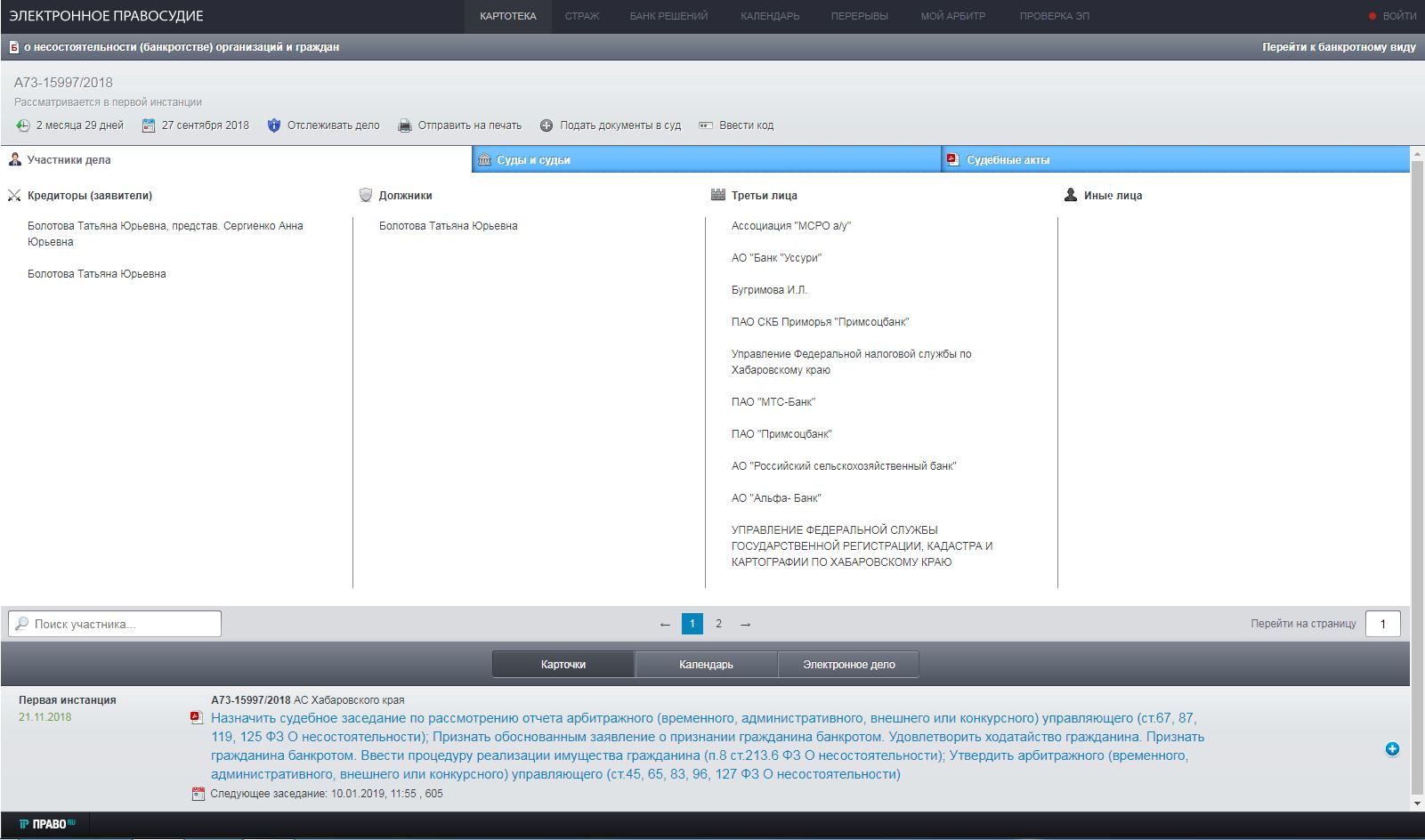Open Электронное дело view
The width and height of the screenshot is (1425, 840).
(x=848, y=665)
